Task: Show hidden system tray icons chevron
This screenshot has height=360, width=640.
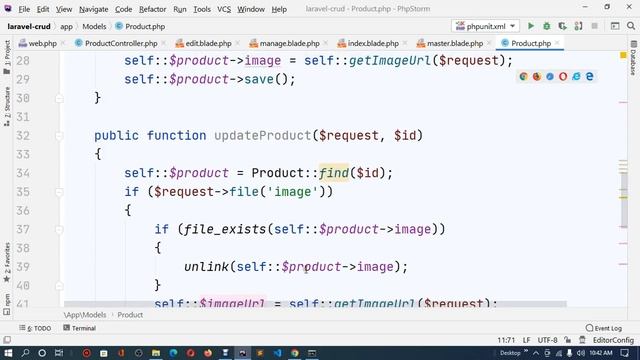Action: pyautogui.click(x=536, y=353)
